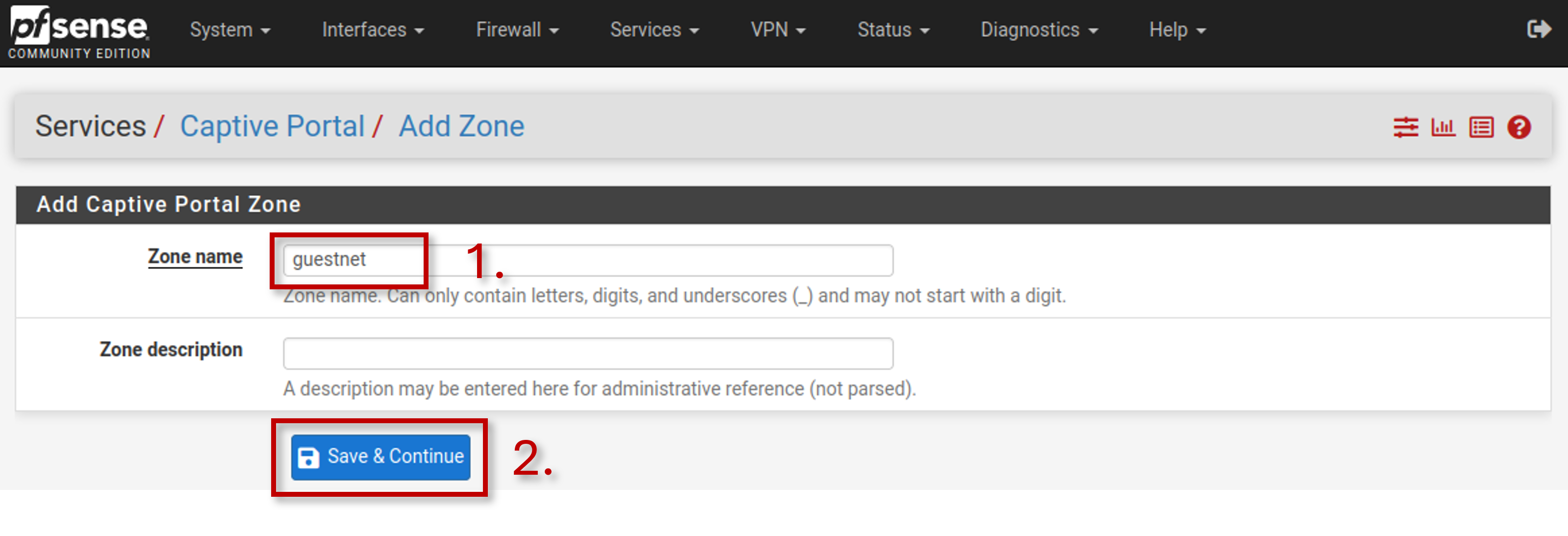The image size is (1568, 536).
Task: Click the red help question mark icon
Action: 1518,128
